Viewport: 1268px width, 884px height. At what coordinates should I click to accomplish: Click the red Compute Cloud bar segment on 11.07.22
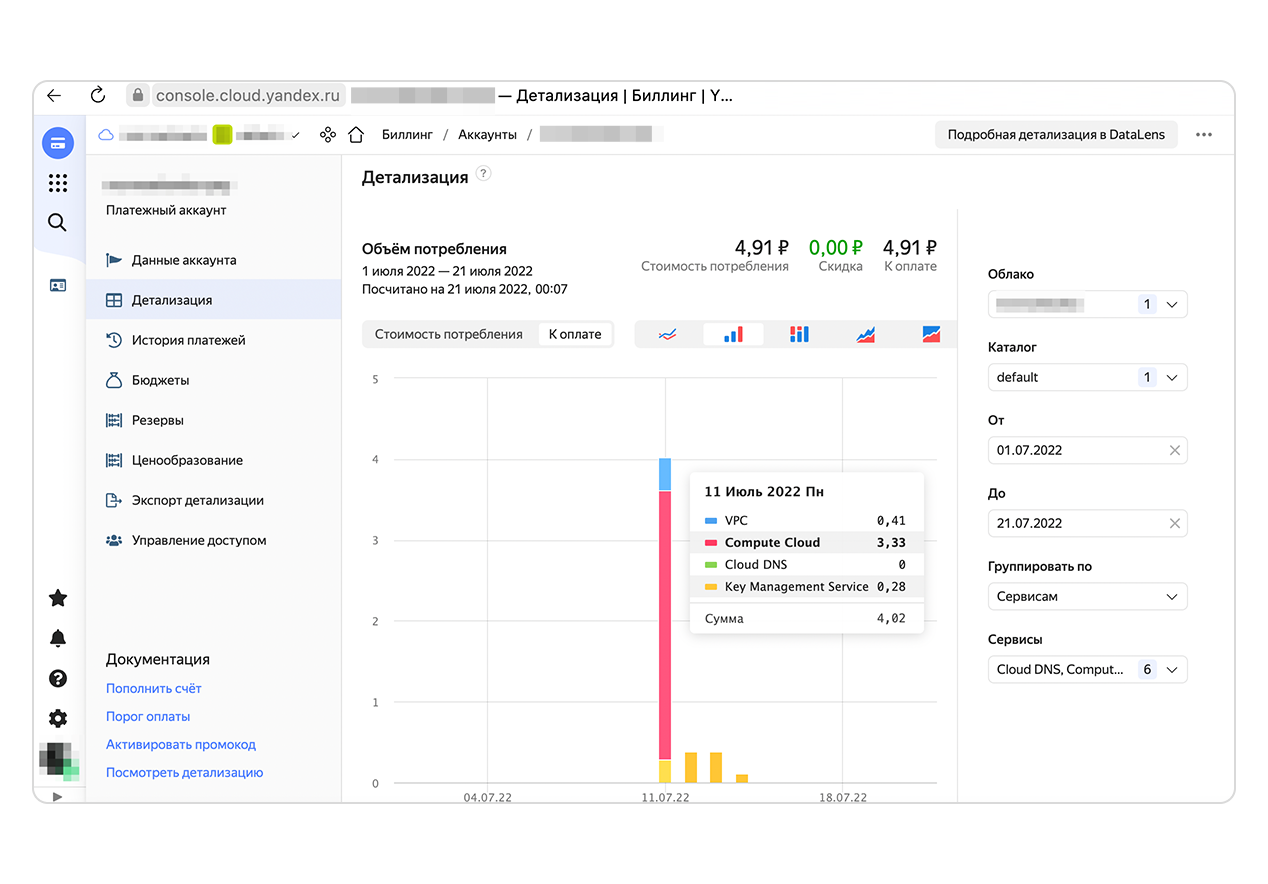(665, 625)
